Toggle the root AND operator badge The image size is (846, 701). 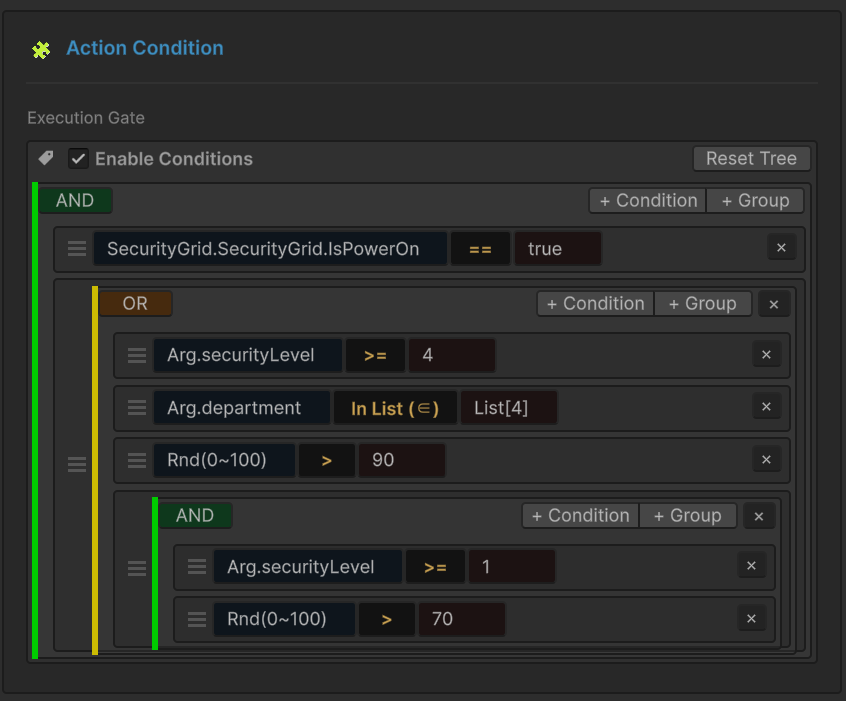[x=75, y=200]
